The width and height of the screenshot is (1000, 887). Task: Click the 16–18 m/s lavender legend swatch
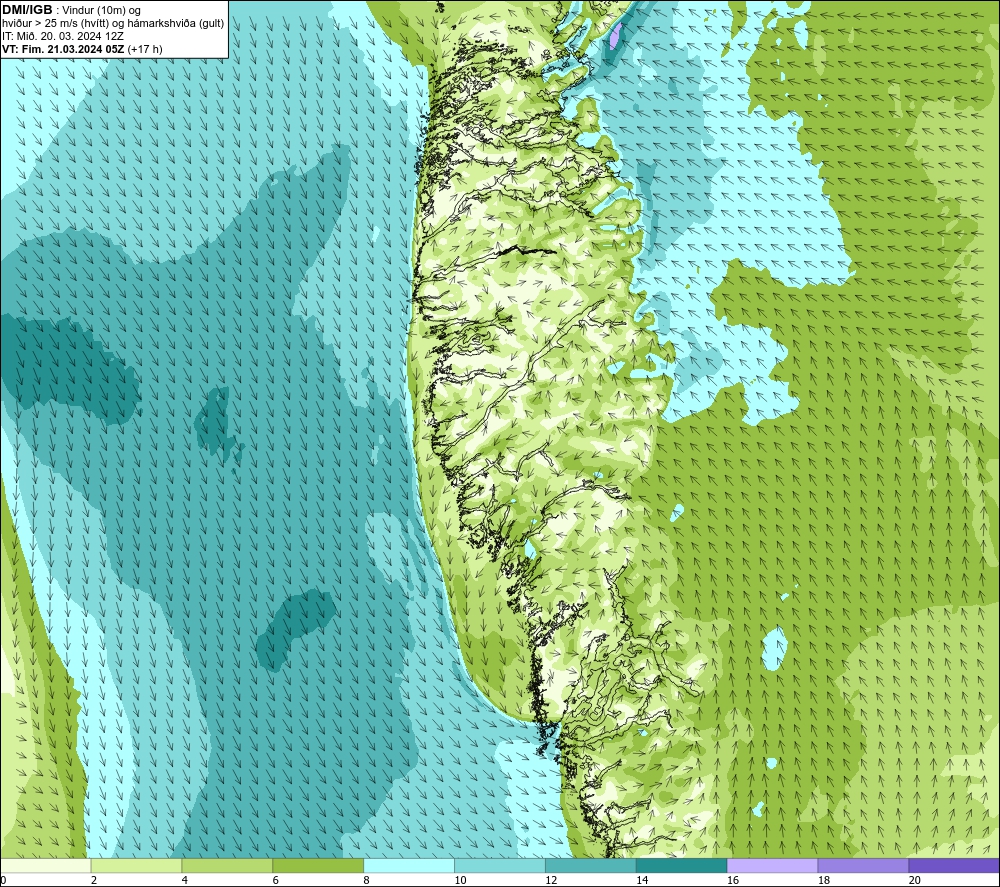[x=772, y=865]
